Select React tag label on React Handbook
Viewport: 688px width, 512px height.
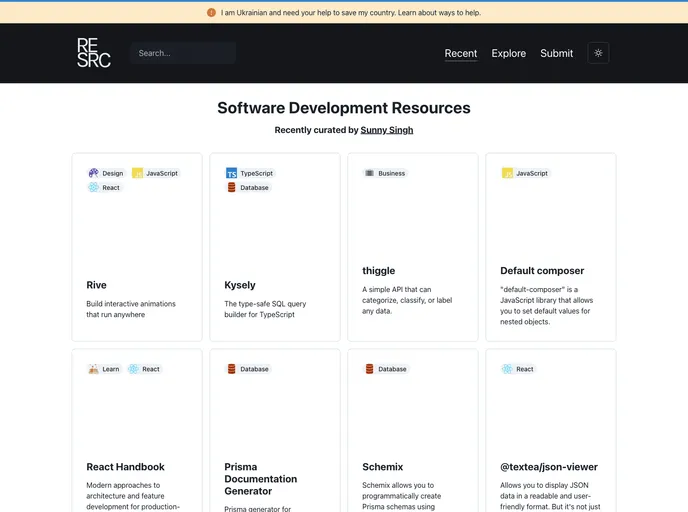(151, 369)
